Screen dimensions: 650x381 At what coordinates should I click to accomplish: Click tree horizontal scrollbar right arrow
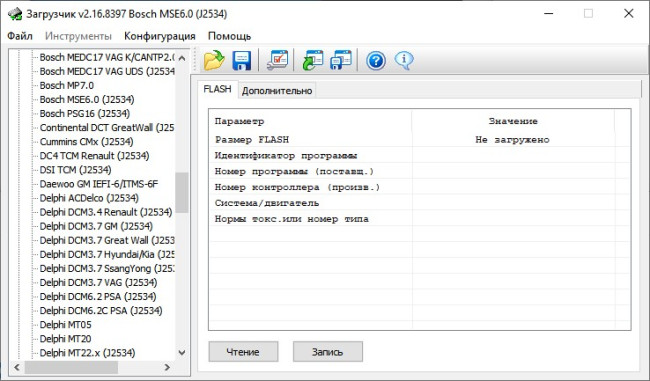coord(167,367)
